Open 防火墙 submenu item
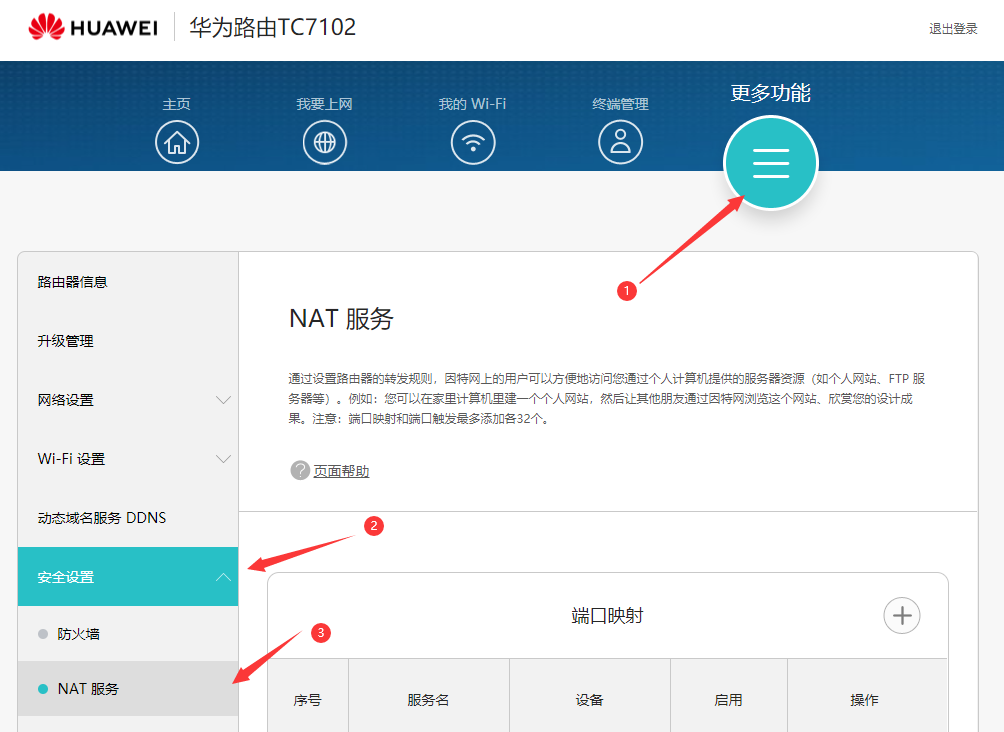This screenshot has height=732, width=1004. click(x=128, y=634)
